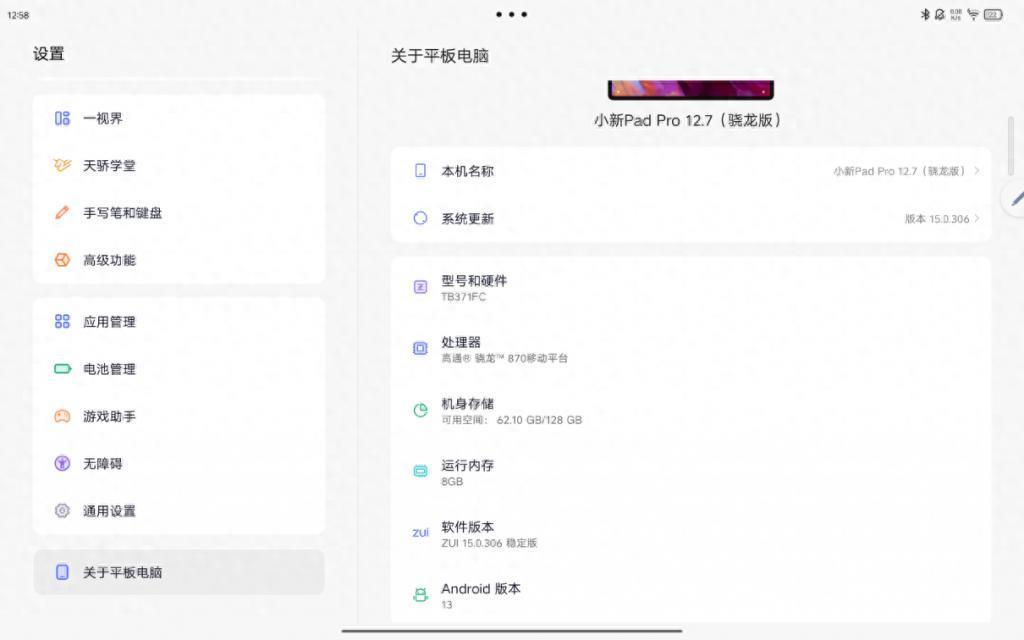This screenshot has width=1024, height=640.
Task: Tap the 本机名称 label
Action: [x=467, y=170]
